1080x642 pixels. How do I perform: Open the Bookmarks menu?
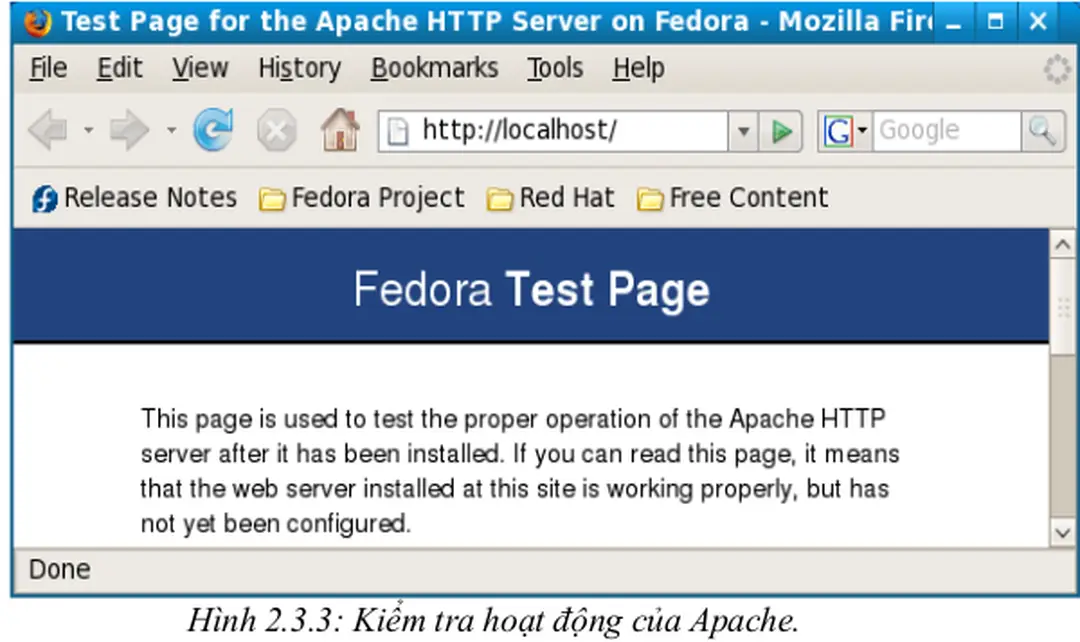pos(435,68)
